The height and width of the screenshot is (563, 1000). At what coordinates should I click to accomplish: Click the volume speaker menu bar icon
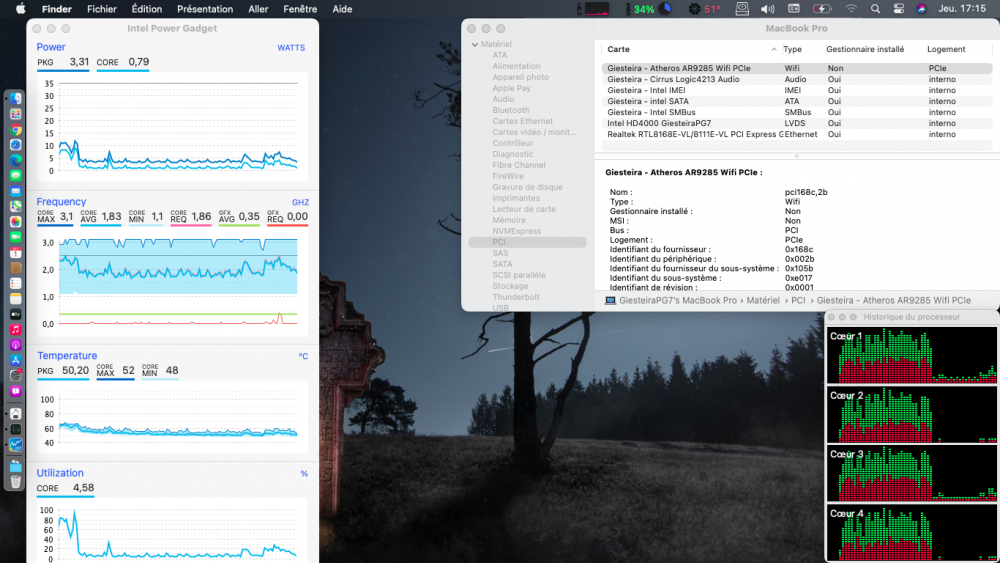(767, 9)
